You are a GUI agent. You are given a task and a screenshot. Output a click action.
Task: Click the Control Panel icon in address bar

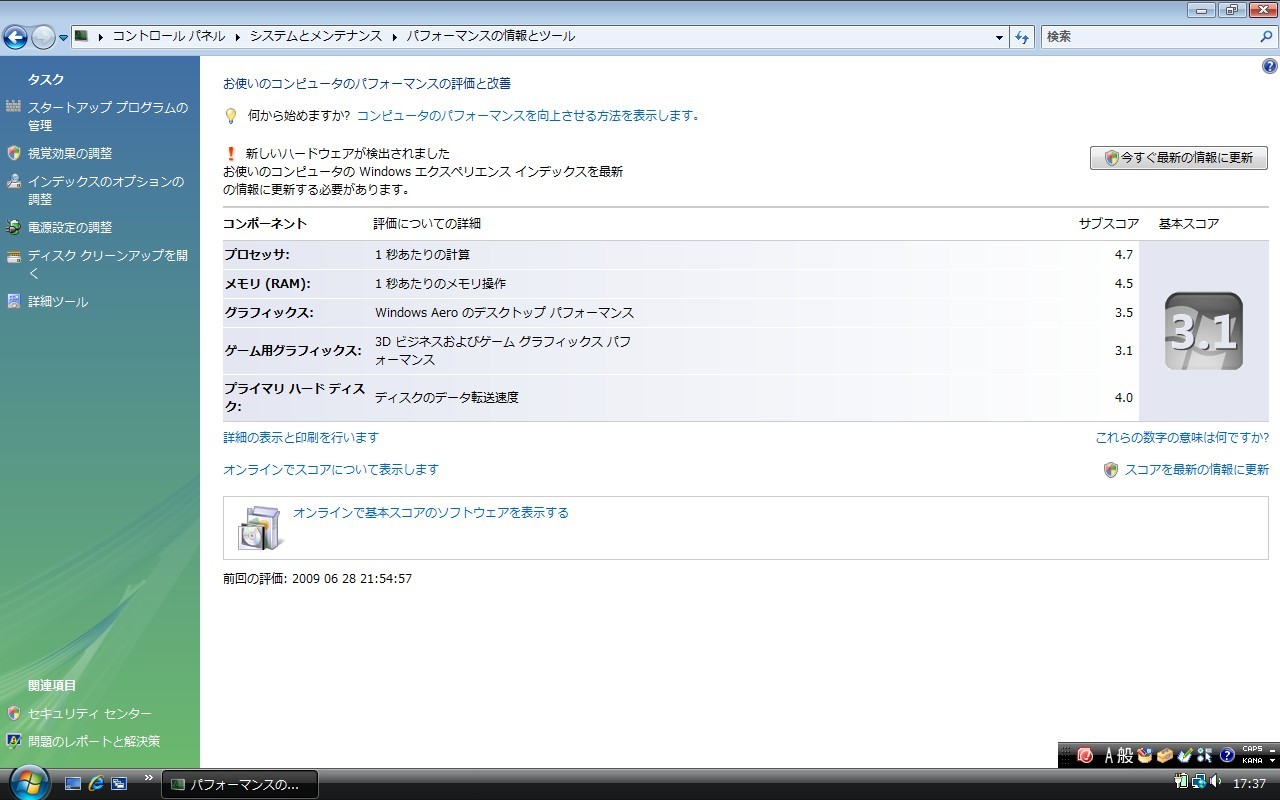point(82,36)
